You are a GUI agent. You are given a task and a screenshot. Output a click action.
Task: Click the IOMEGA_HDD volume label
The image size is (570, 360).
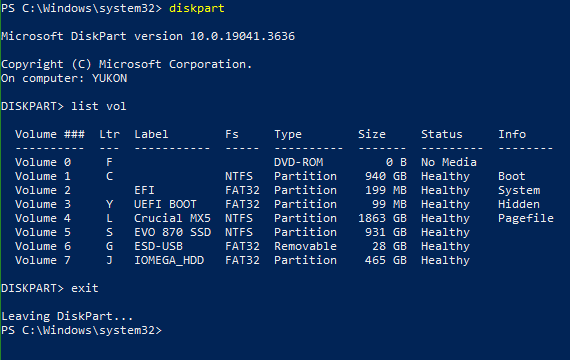coord(169,260)
